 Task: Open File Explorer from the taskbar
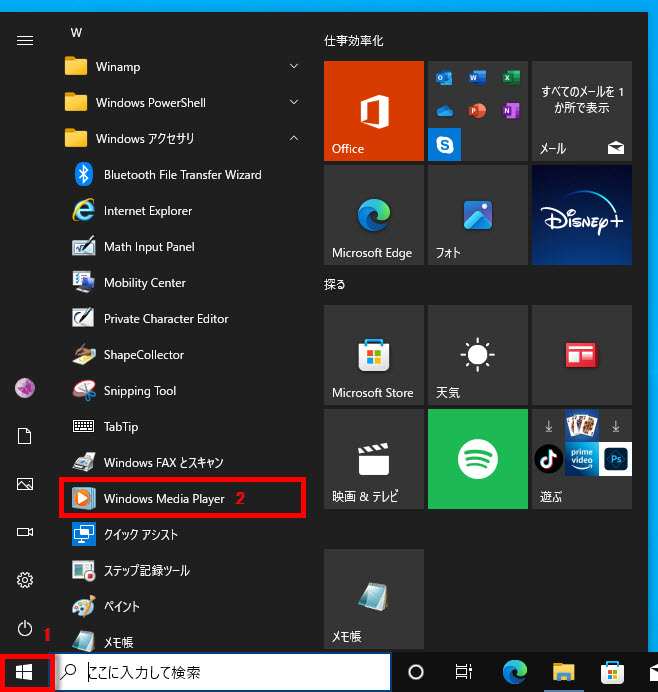(564, 672)
